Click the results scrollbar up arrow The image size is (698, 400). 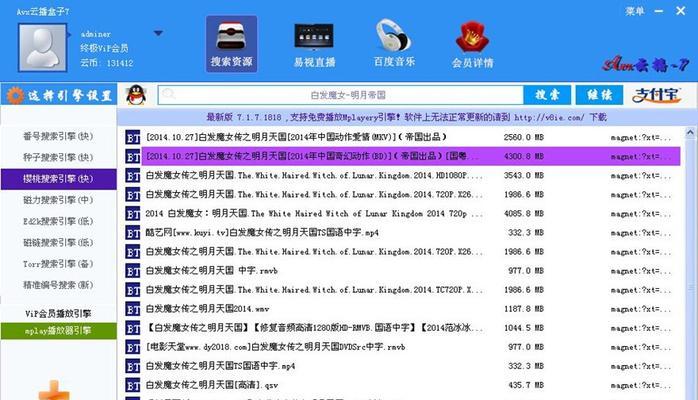690,132
